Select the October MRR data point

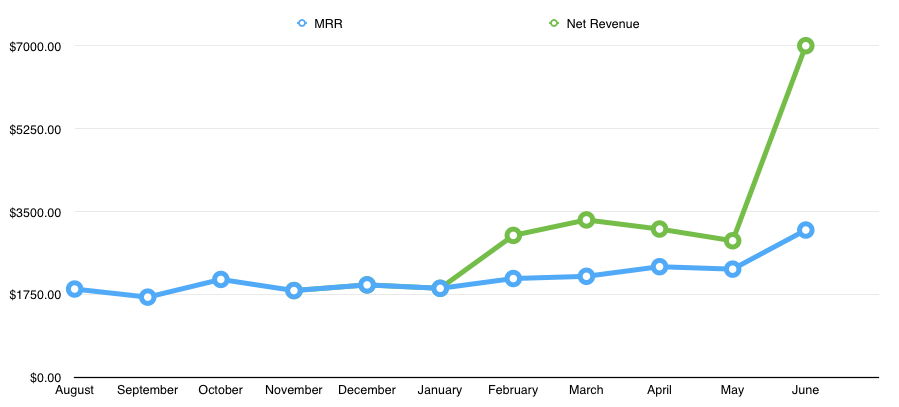coord(221,280)
